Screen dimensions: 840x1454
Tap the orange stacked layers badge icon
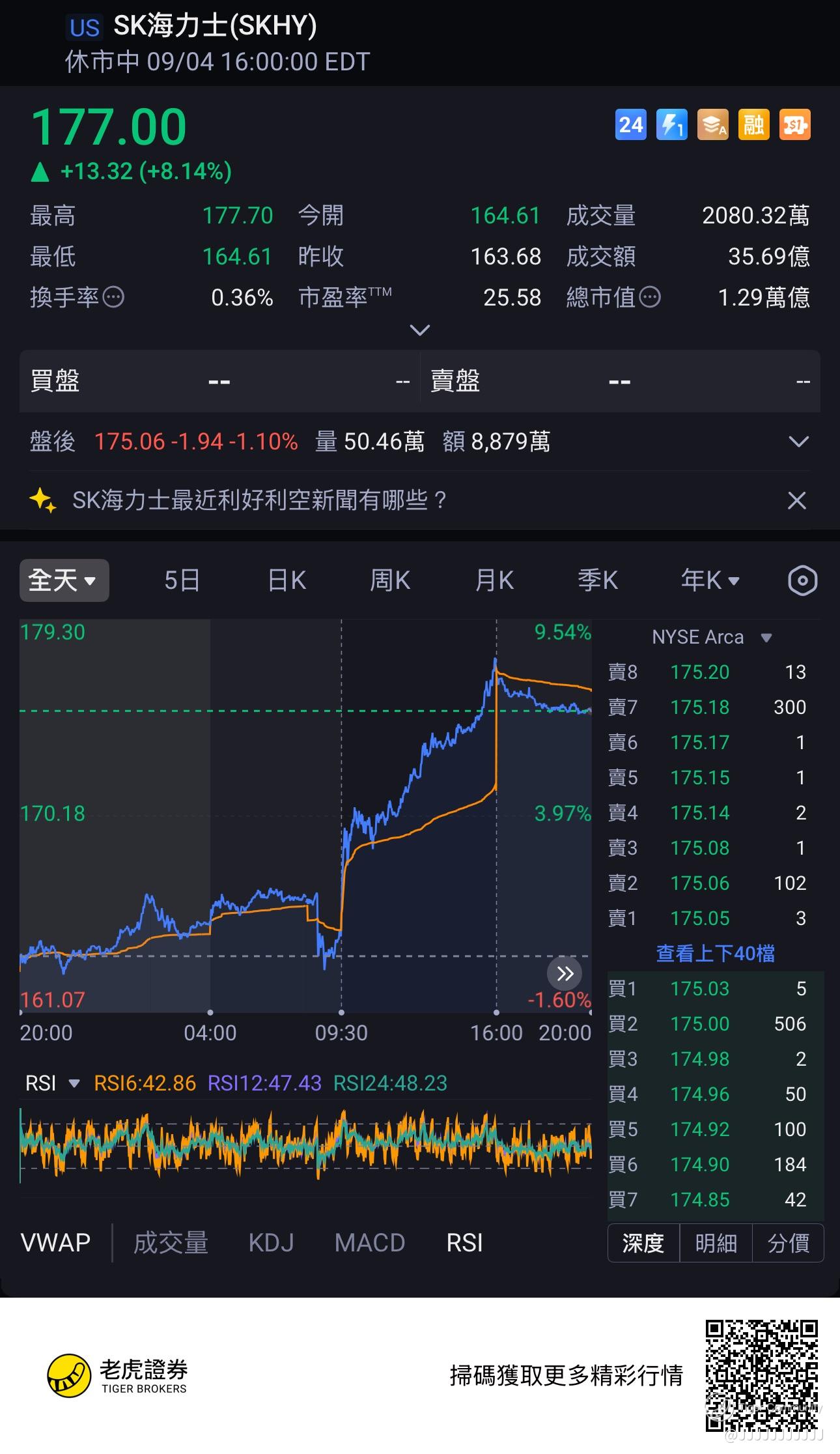712,124
